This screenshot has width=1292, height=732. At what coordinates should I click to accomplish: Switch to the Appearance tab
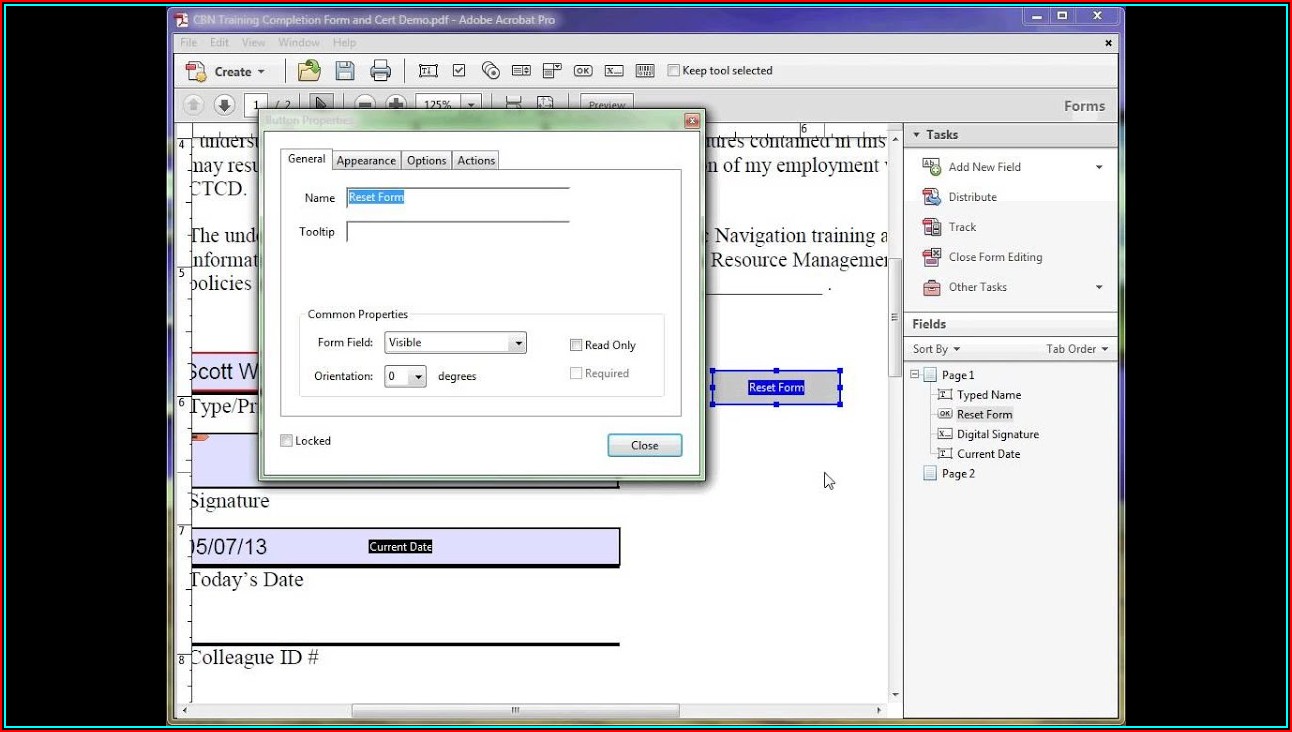click(x=366, y=161)
